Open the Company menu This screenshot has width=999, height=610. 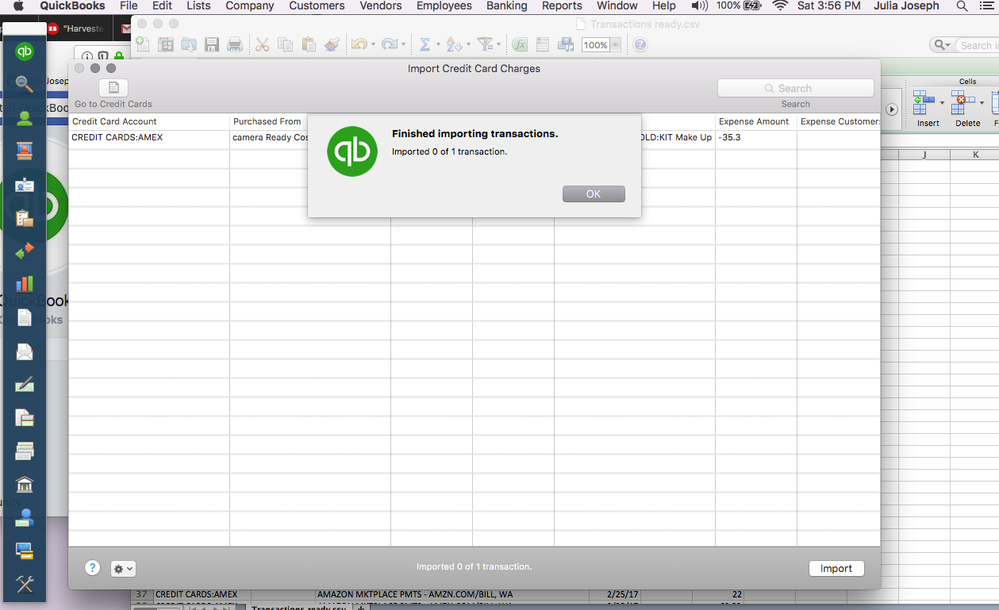pos(249,6)
